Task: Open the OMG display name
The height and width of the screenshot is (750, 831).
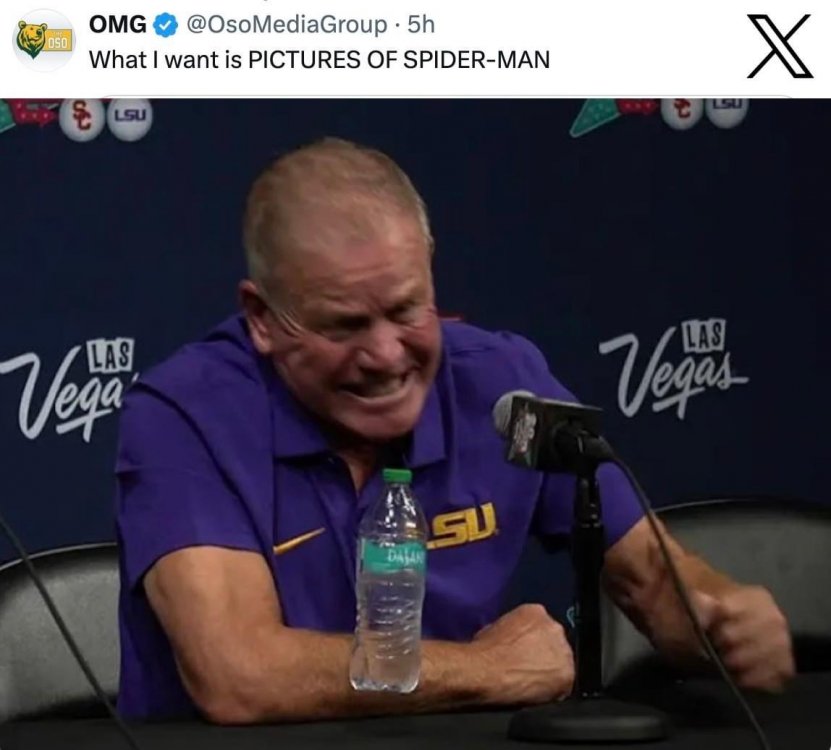Action: point(118,24)
